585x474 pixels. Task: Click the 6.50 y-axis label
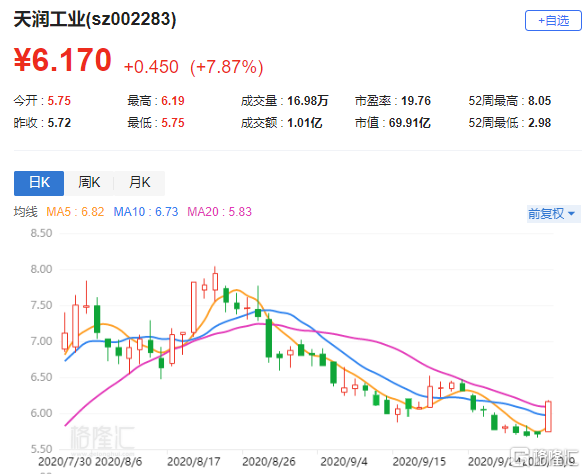pos(41,377)
